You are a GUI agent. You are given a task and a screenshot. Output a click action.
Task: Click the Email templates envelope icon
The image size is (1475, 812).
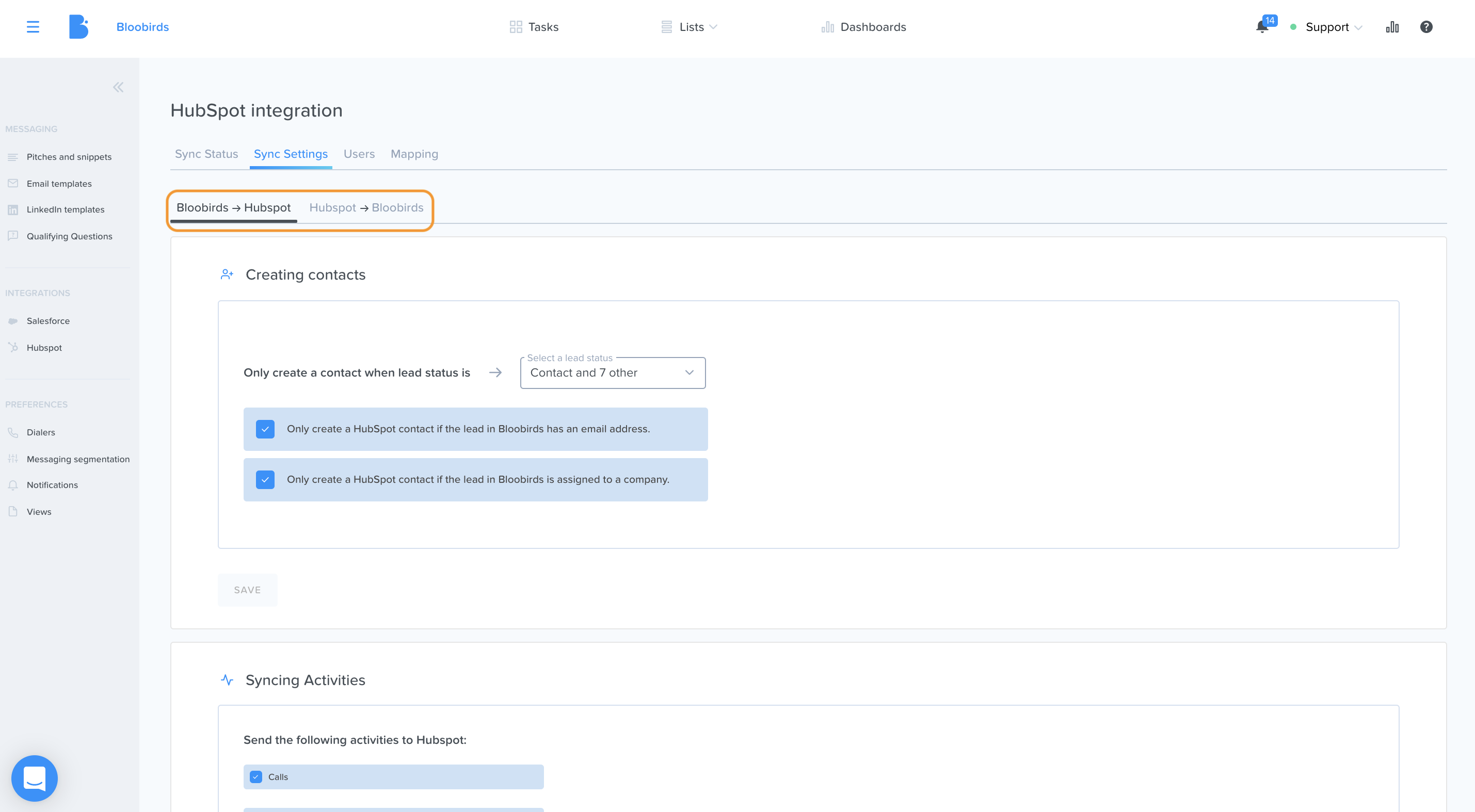(x=12, y=183)
